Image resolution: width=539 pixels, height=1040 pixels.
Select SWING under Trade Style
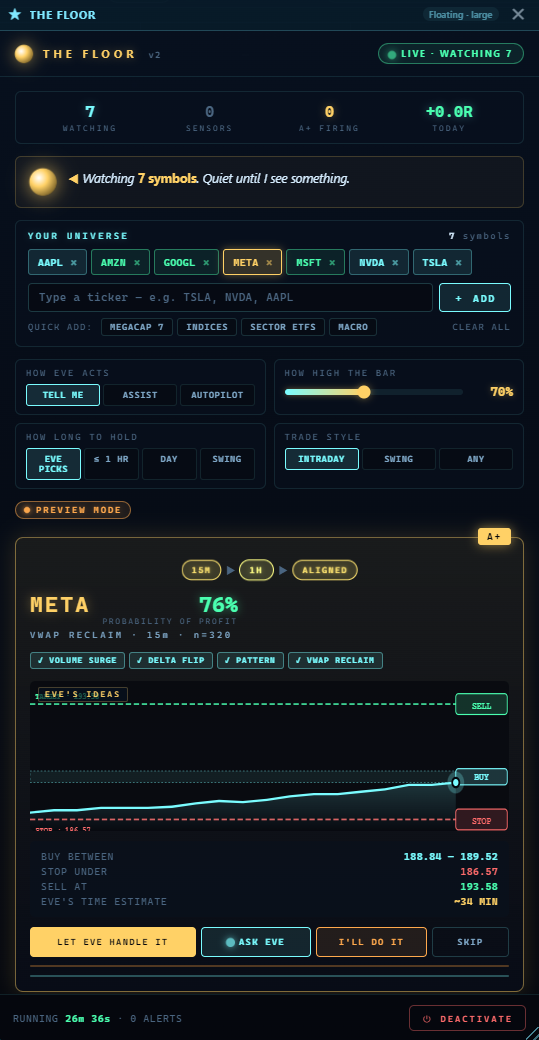coord(398,459)
